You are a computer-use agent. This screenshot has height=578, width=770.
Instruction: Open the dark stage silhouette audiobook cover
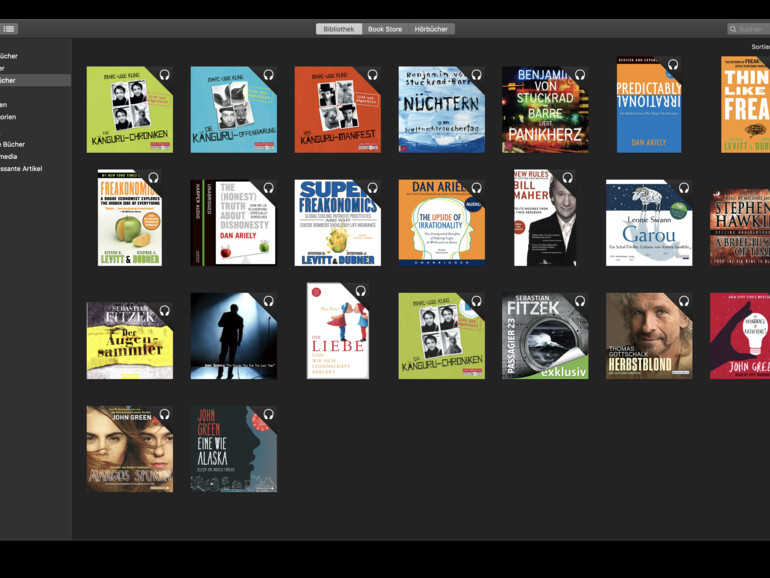(x=234, y=336)
